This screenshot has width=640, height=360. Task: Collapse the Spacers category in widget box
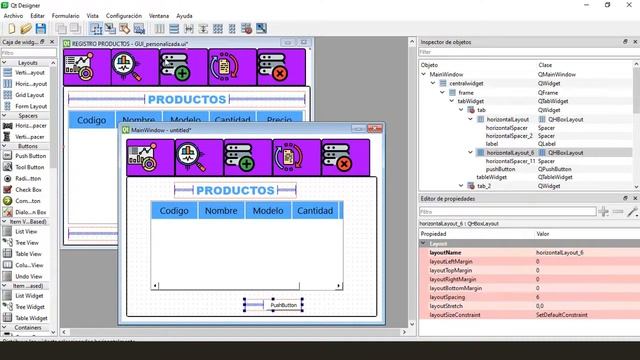(4, 116)
